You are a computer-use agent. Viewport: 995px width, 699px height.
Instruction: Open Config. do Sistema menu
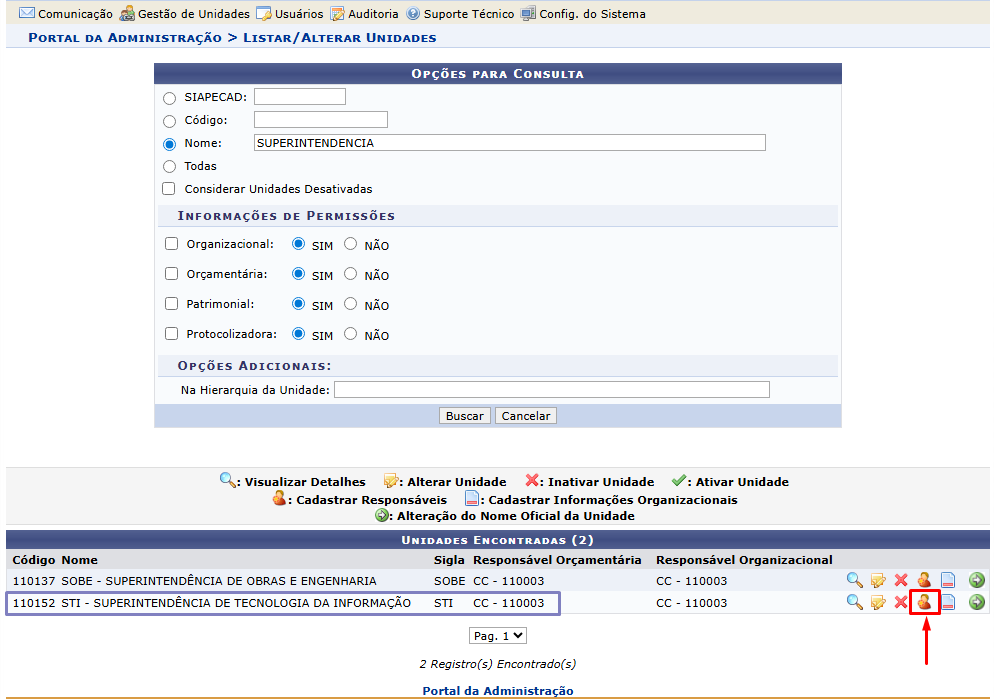click(x=583, y=14)
